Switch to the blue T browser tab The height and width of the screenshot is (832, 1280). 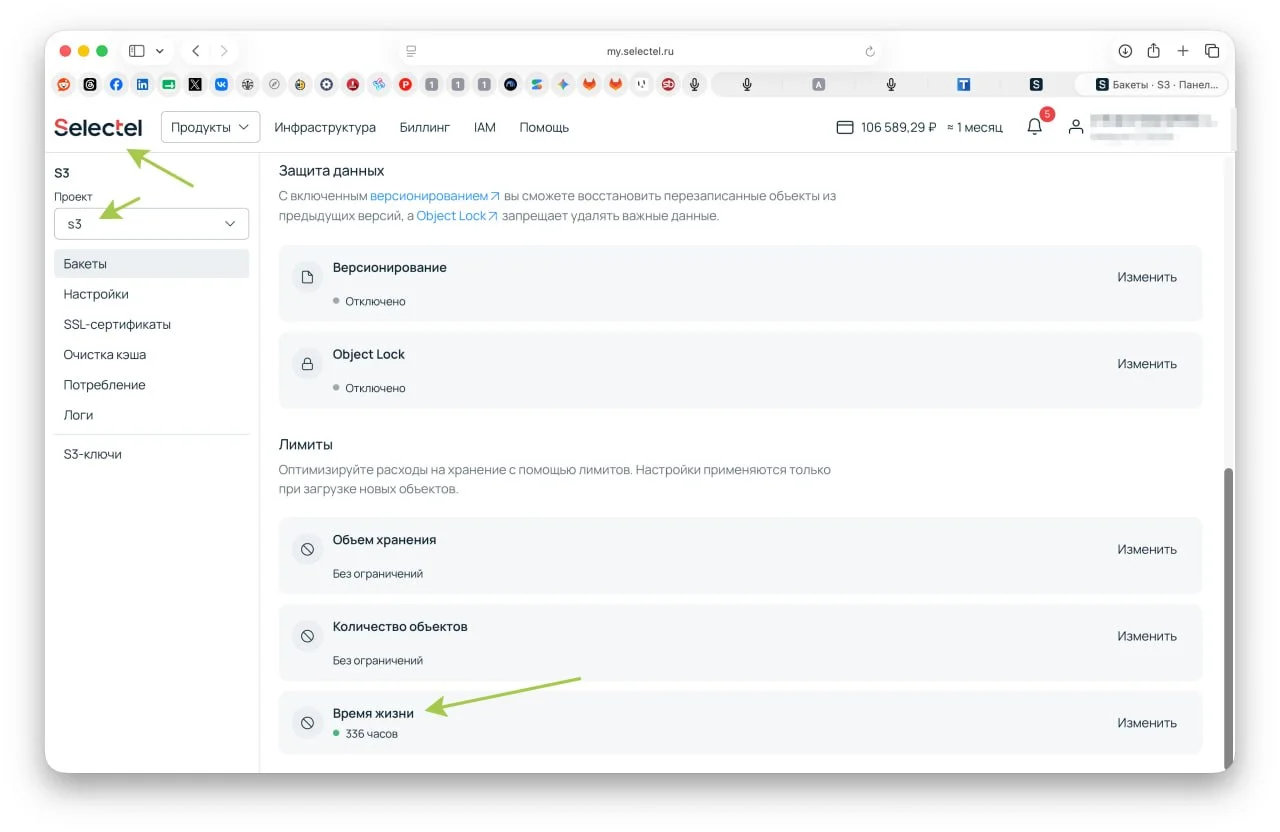pos(964,85)
